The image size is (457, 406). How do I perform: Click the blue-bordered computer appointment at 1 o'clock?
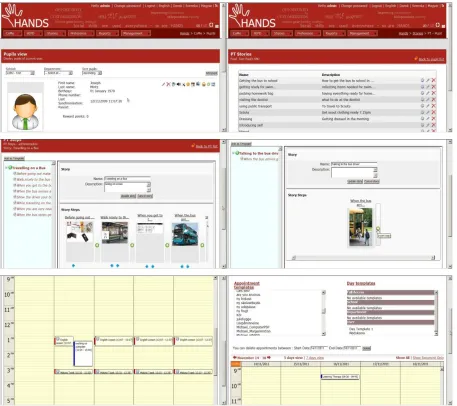pyautogui.click(x=83, y=354)
